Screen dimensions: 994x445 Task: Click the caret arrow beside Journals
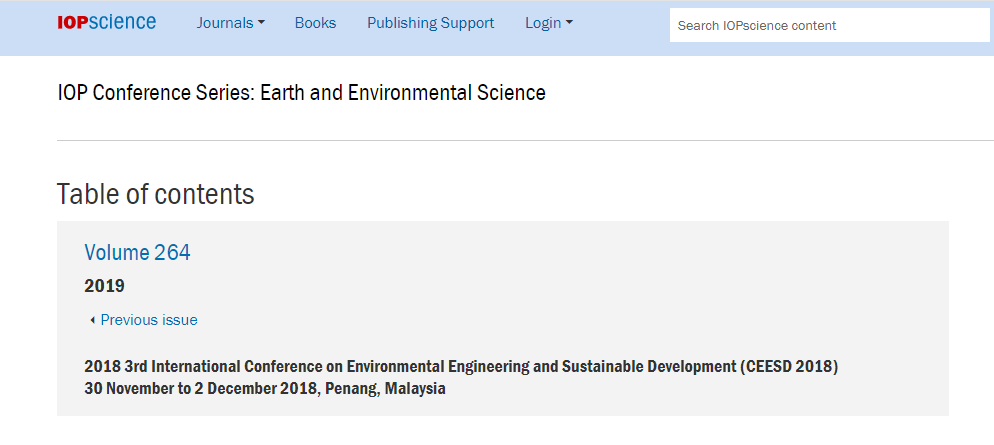[262, 23]
